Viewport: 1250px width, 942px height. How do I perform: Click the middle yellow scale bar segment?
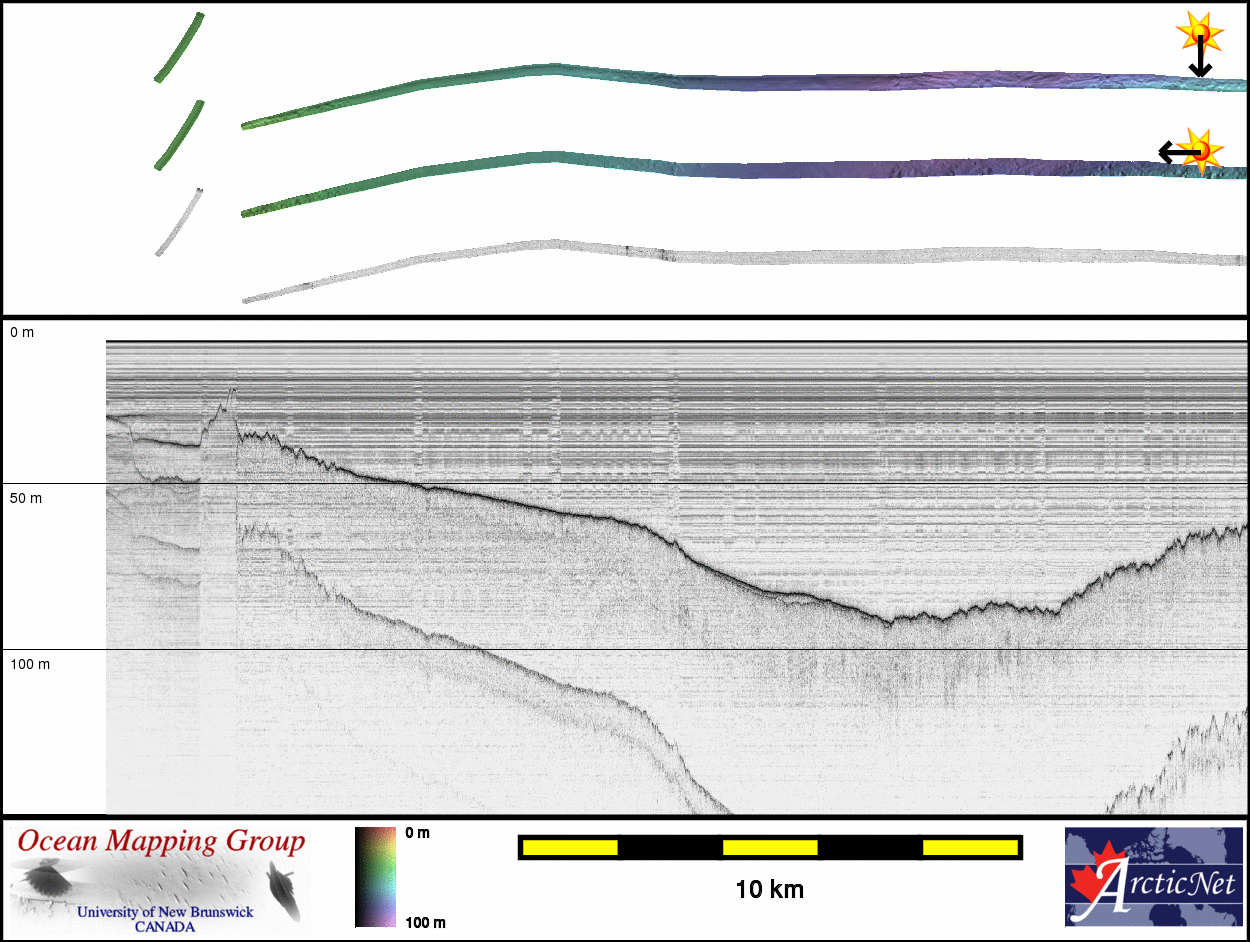click(x=770, y=848)
